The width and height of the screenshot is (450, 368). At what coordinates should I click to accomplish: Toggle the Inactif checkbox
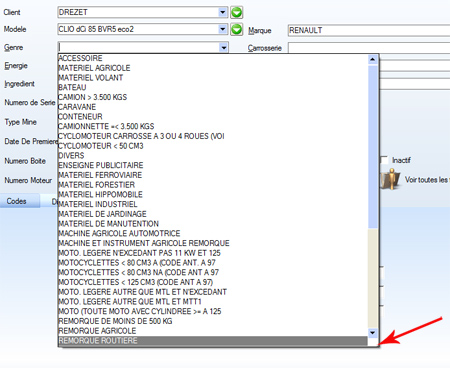tap(385, 160)
